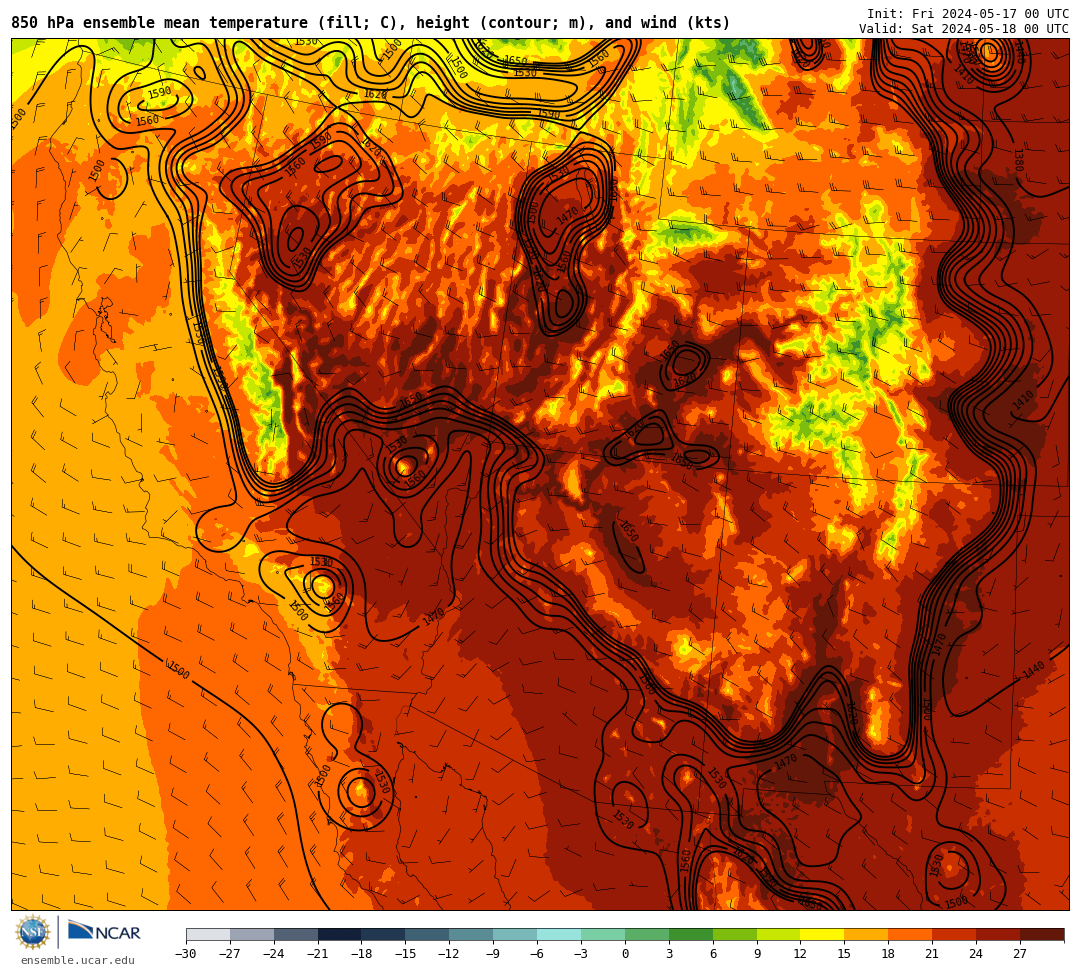Screen dimensions: 1080x973
Task: Click the −30 colorbar tick label
Action: click(186, 954)
